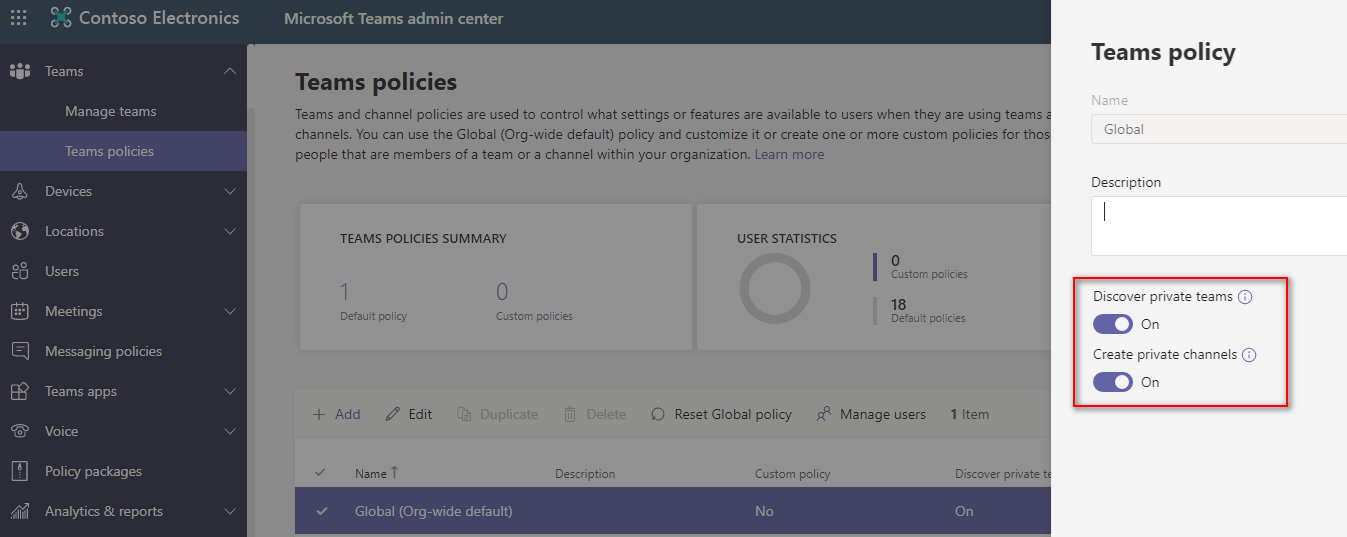
Task: Toggle Discover private teams switch
Action: [x=1113, y=324]
